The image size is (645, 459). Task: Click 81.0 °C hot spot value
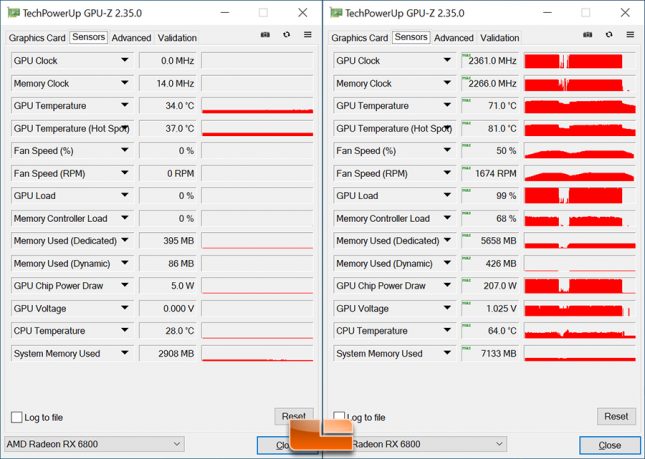point(490,129)
